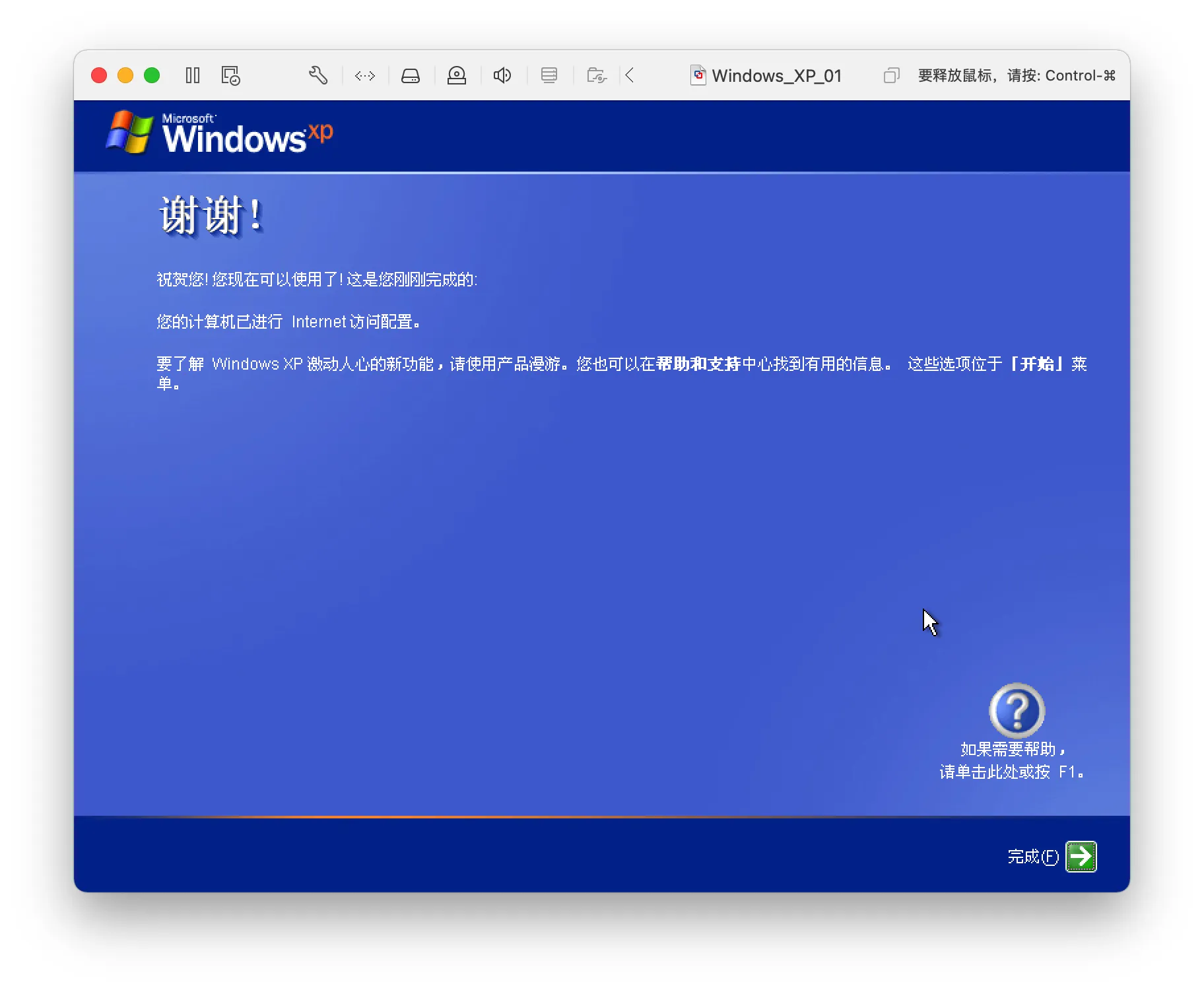Click the hard disk device icon

pyautogui.click(x=411, y=76)
